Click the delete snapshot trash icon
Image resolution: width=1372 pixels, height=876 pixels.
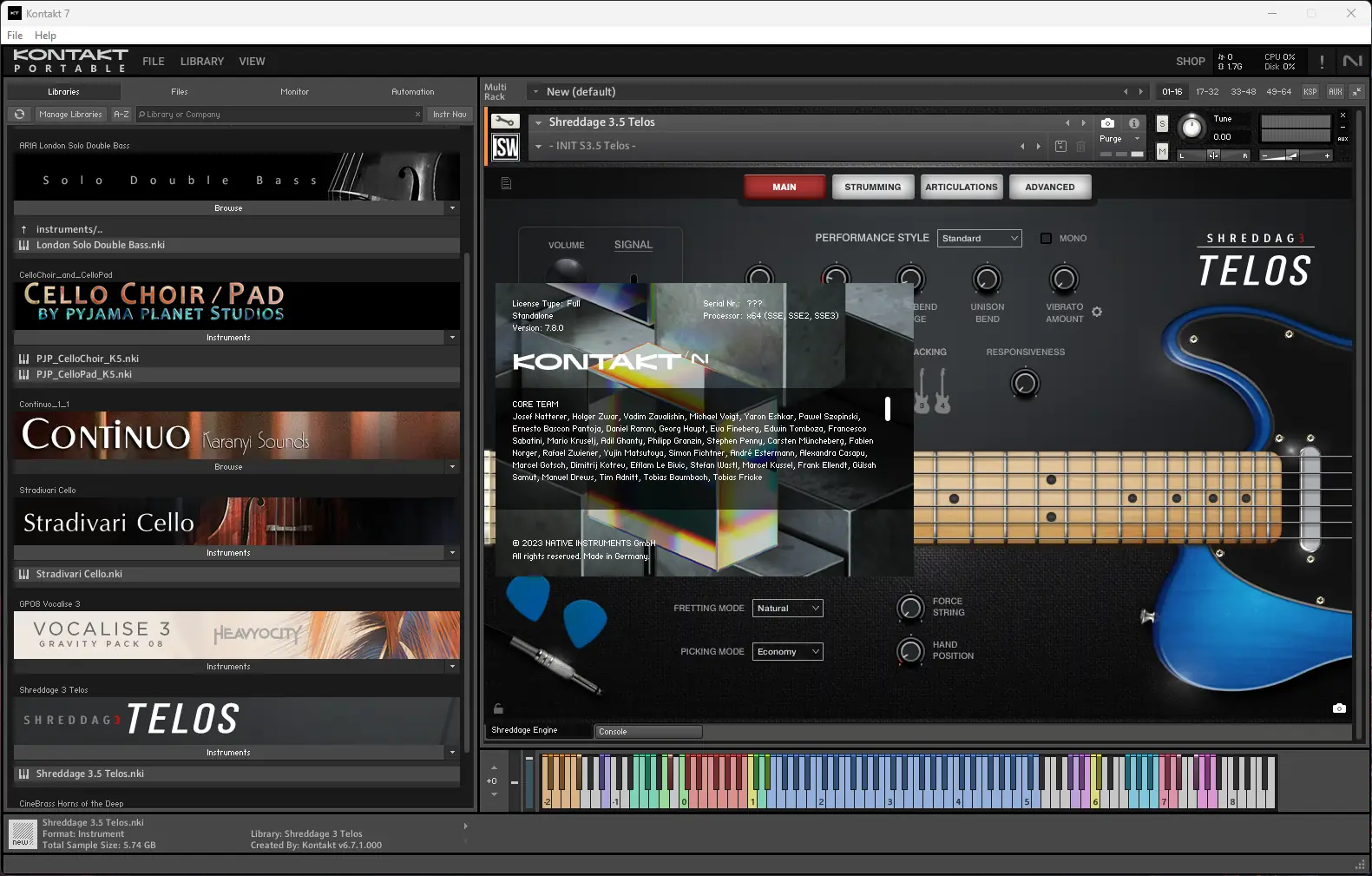pos(1080,146)
